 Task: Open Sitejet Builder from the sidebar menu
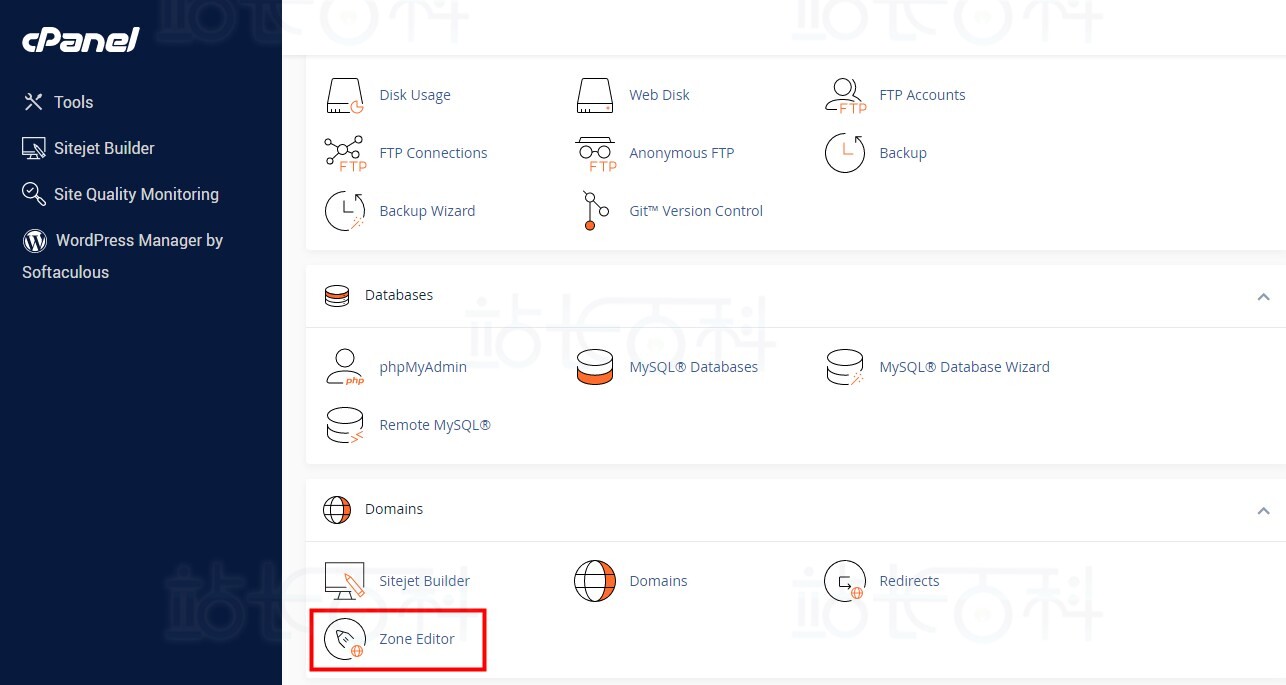(x=104, y=148)
